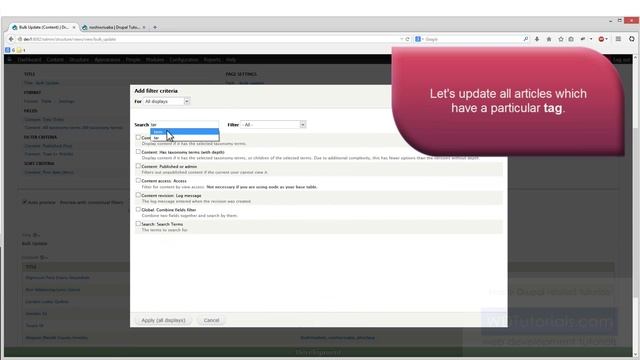Open the browser hamburger menu icon
The height and width of the screenshot is (360, 640).
(x=618, y=39)
